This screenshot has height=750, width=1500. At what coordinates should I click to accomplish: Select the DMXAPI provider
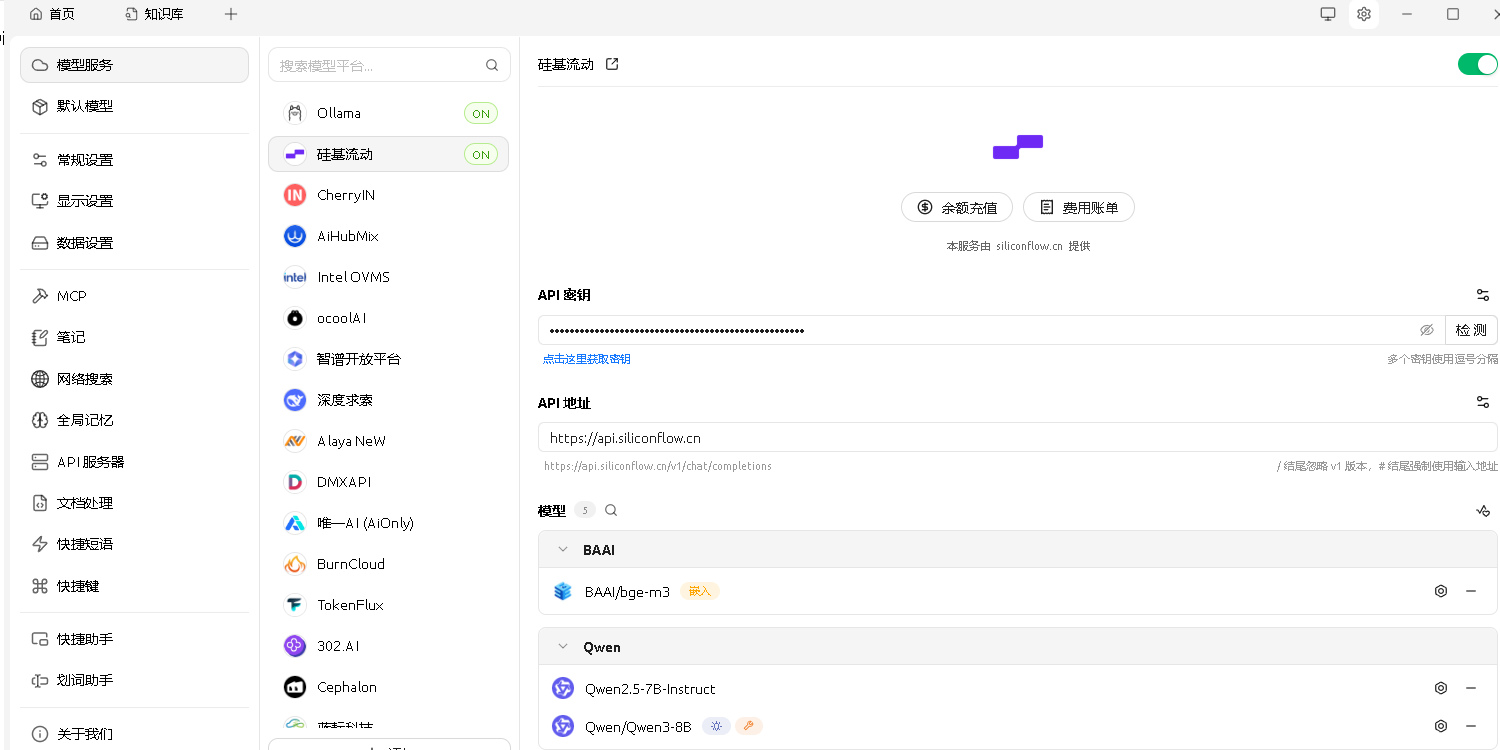[388, 482]
